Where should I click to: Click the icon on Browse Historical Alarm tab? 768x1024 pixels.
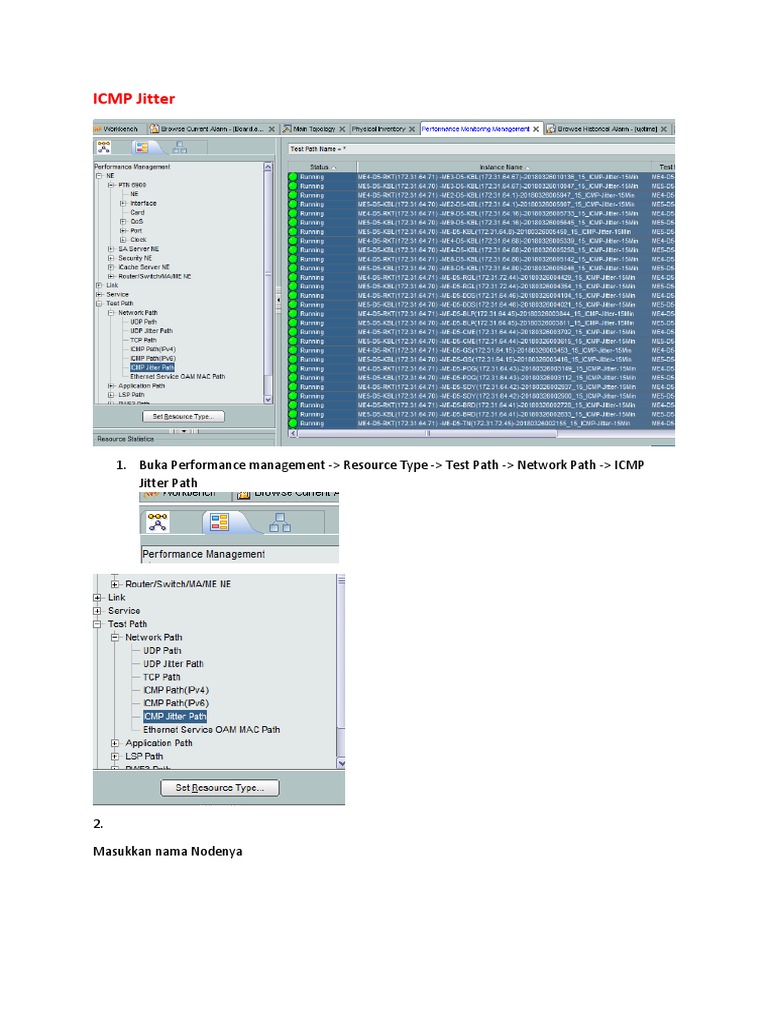coord(551,129)
